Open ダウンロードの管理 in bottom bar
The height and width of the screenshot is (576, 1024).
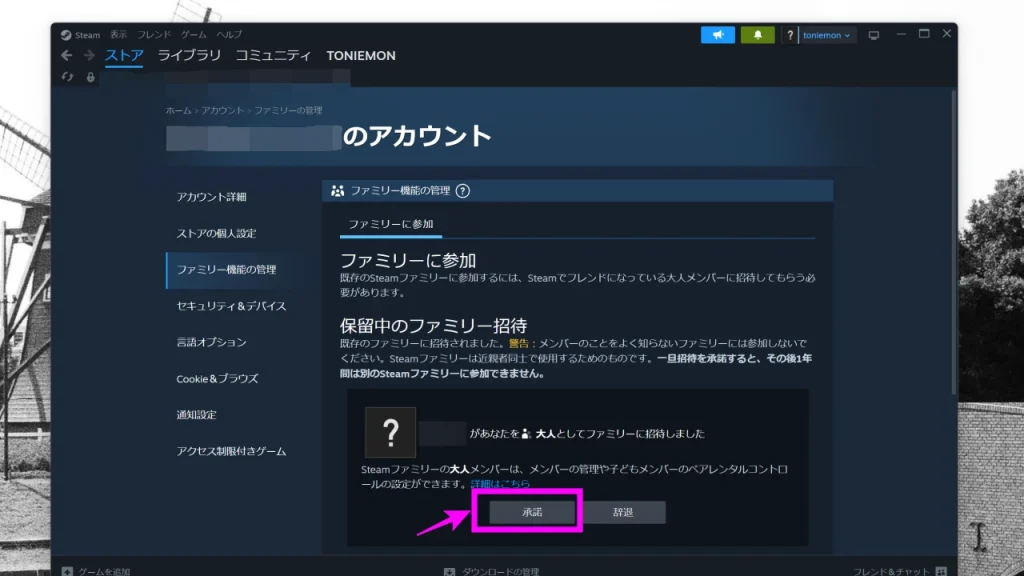click(x=500, y=571)
